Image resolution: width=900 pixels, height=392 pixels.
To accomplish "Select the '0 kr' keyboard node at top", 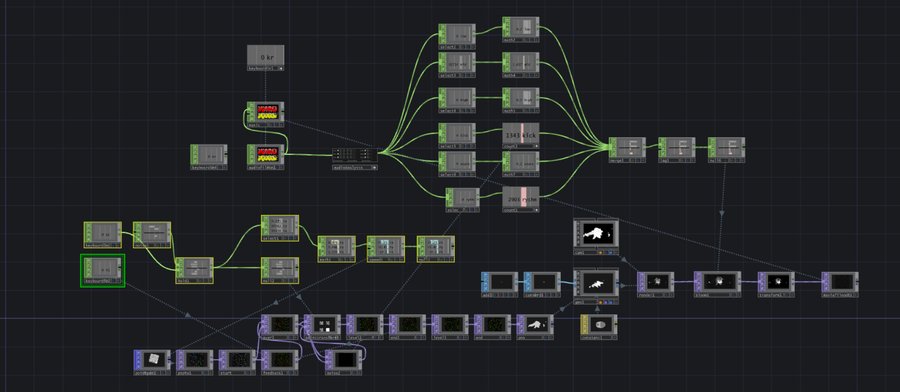I will point(265,58).
